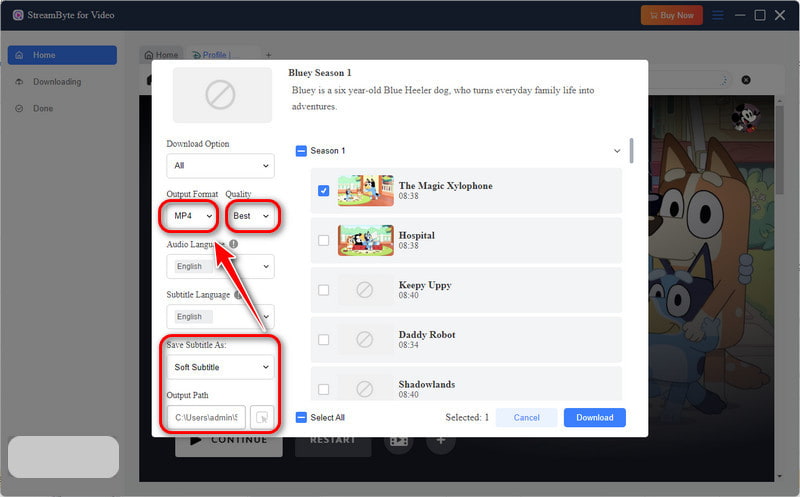Open the Audio Language dropdown
Viewport: 800px width, 497px height.
[220, 266]
